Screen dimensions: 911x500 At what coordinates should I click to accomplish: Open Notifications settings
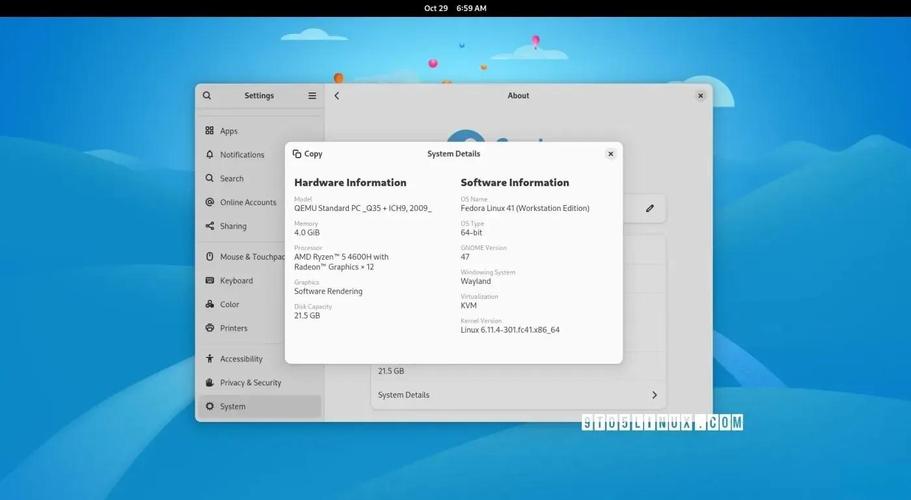260,154
